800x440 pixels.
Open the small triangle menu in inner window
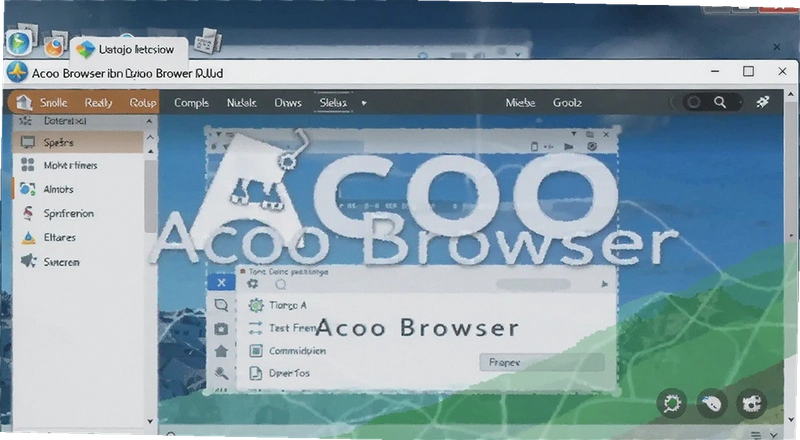(x=573, y=134)
